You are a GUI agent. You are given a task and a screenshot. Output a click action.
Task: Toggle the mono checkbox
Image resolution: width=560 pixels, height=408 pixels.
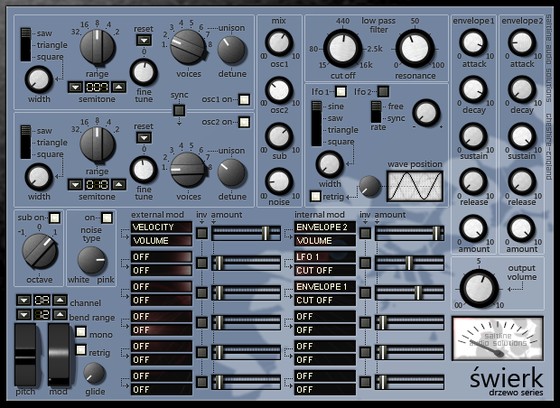(81, 332)
